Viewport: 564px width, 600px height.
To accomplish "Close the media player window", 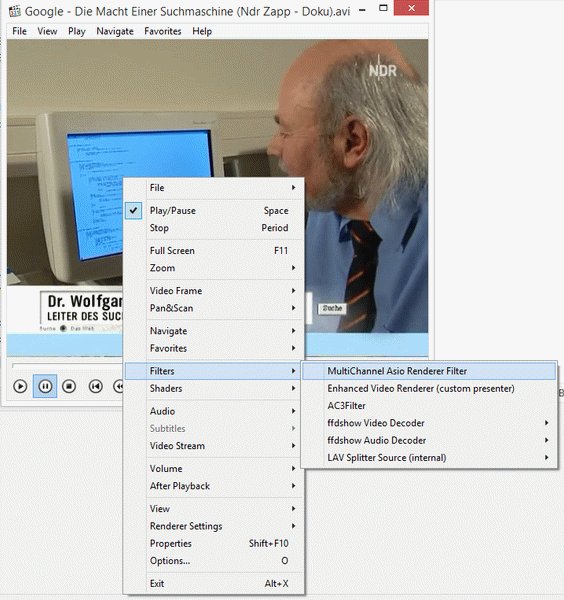I will (411, 8).
